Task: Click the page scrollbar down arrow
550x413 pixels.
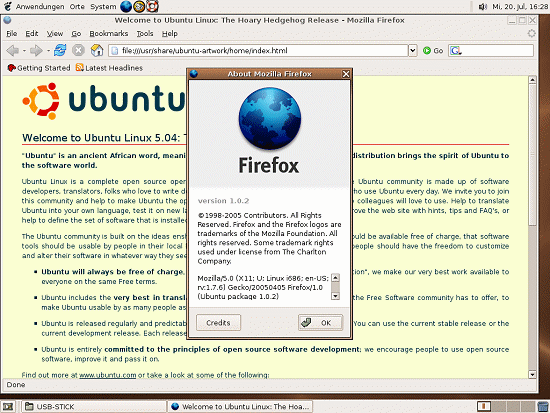Action: pyautogui.click(x=532, y=374)
